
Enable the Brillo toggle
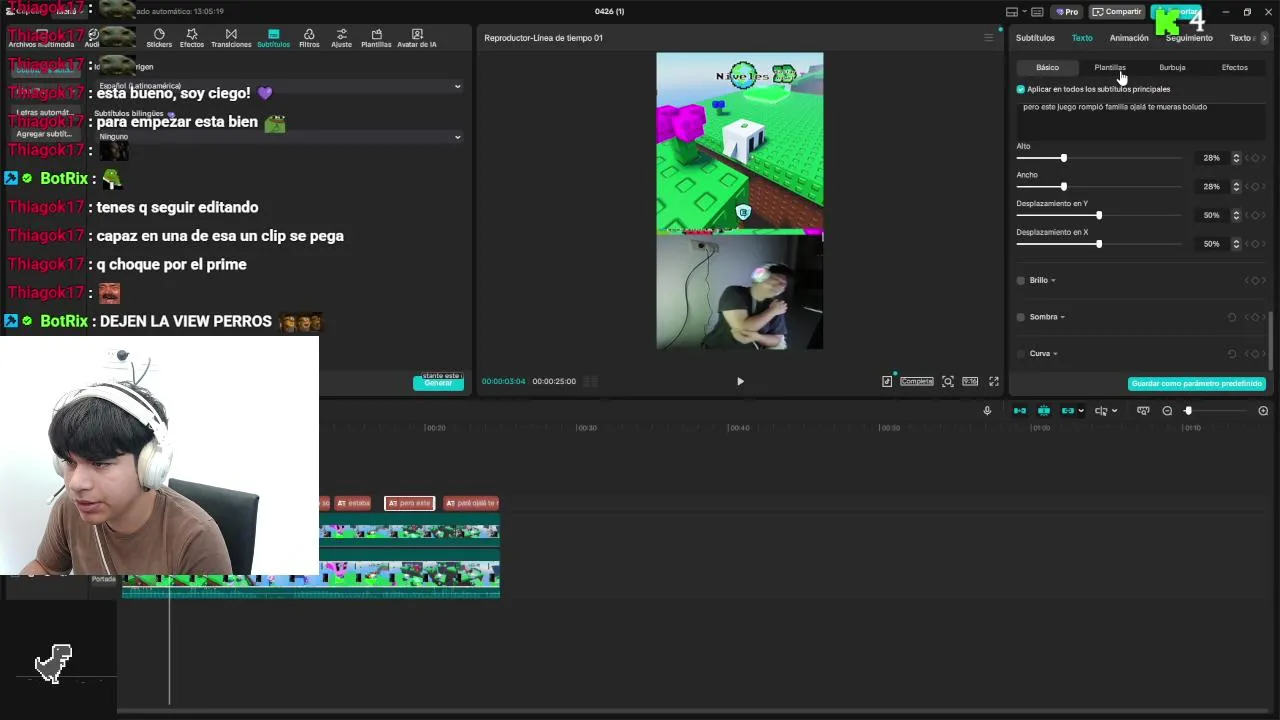tap(1021, 281)
